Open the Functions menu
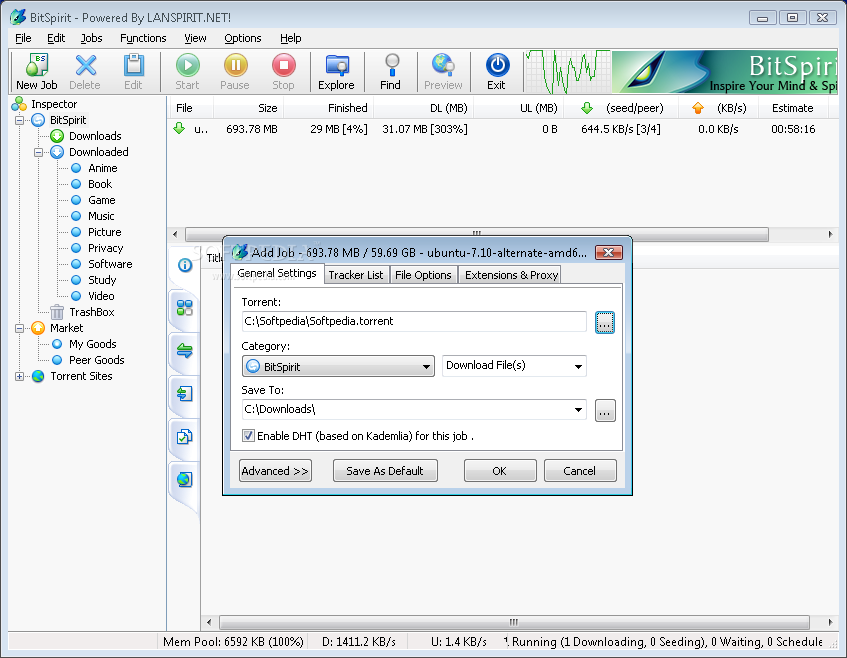Screen dimensions: 847x658 (x=143, y=38)
